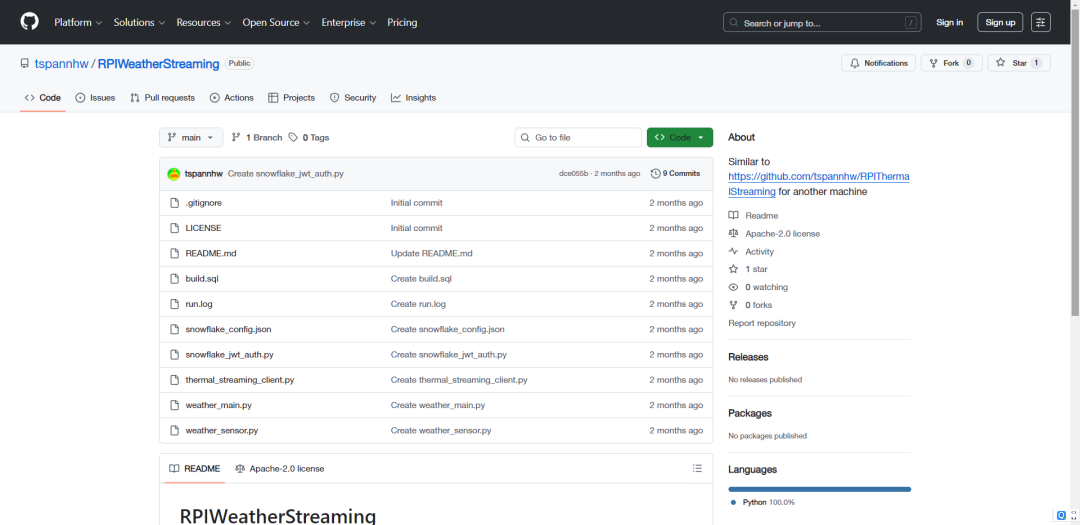Open commit hash dce055b
1080x525 pixels.
pos(573,174)
